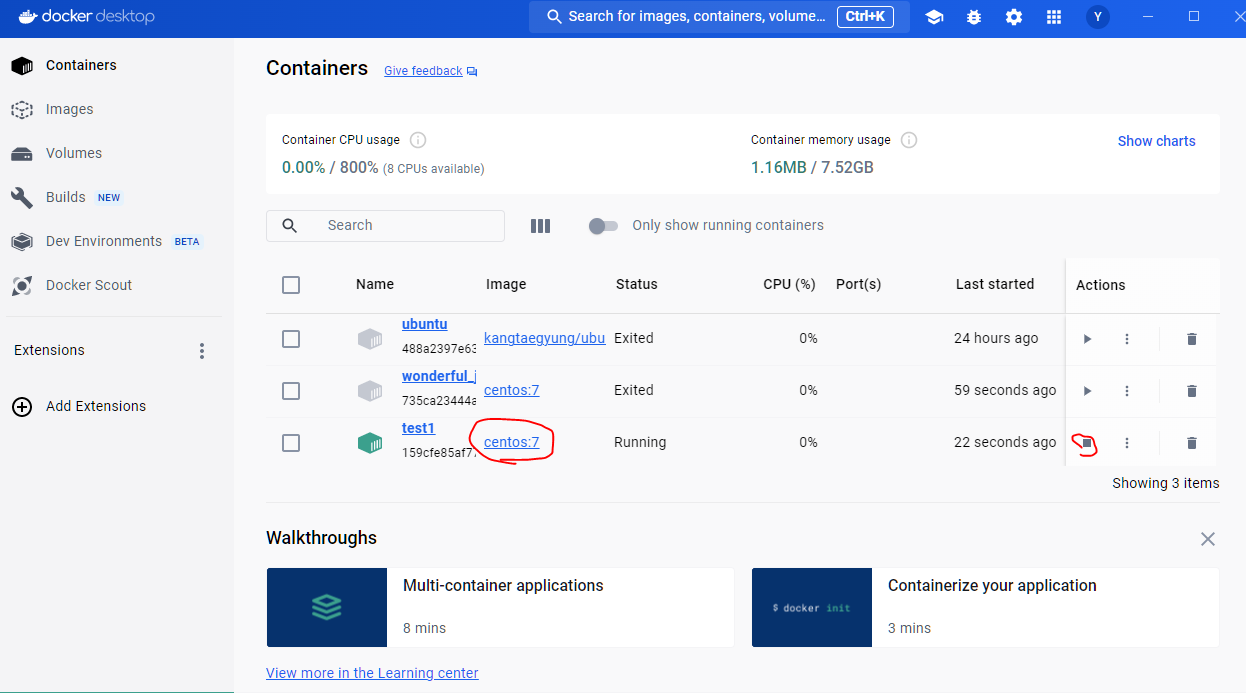Sort by Image column header
This screenshot has width=1246, height=693.
(506, 285)
